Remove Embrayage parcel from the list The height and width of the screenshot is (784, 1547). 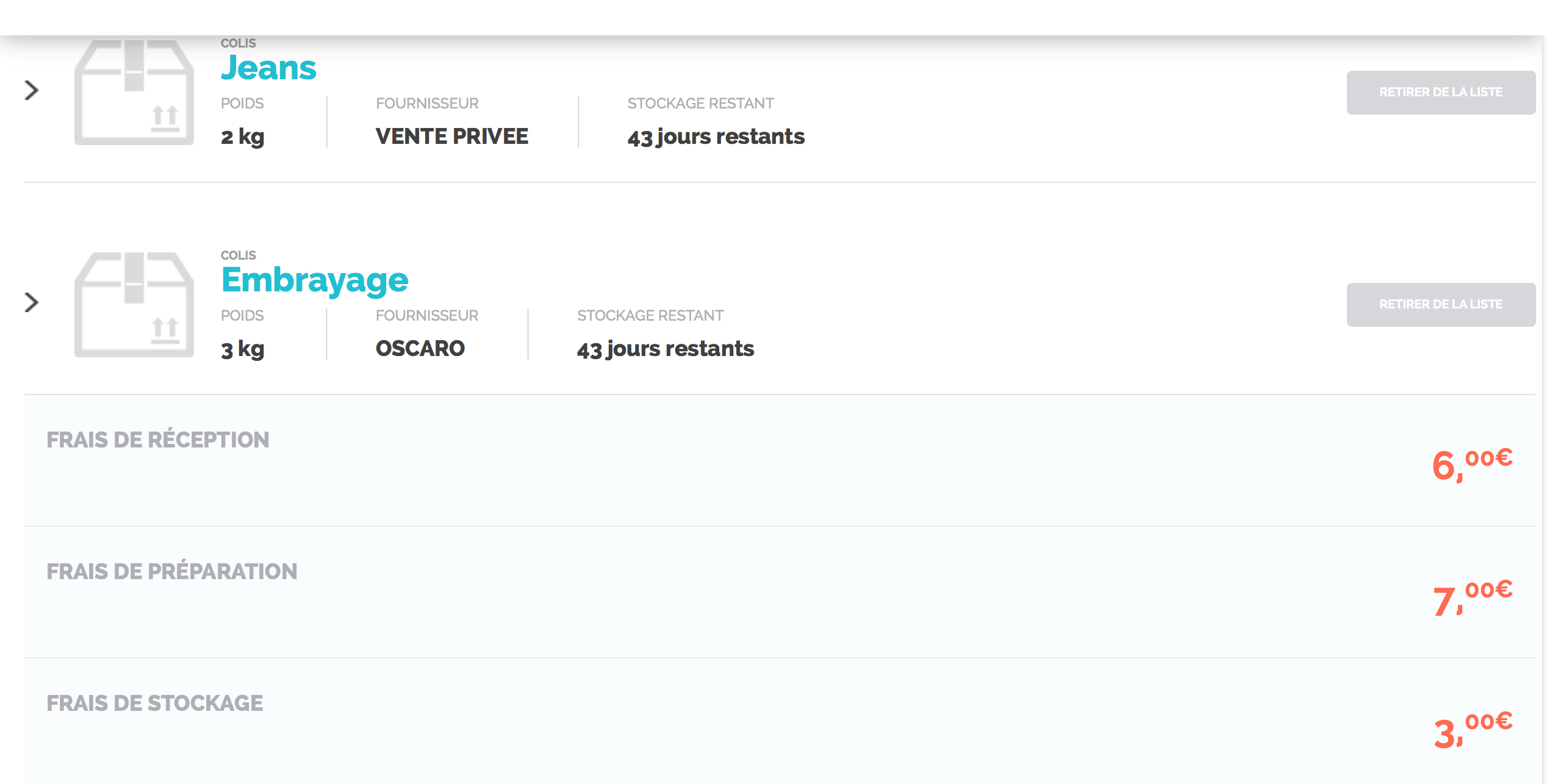1440,305
